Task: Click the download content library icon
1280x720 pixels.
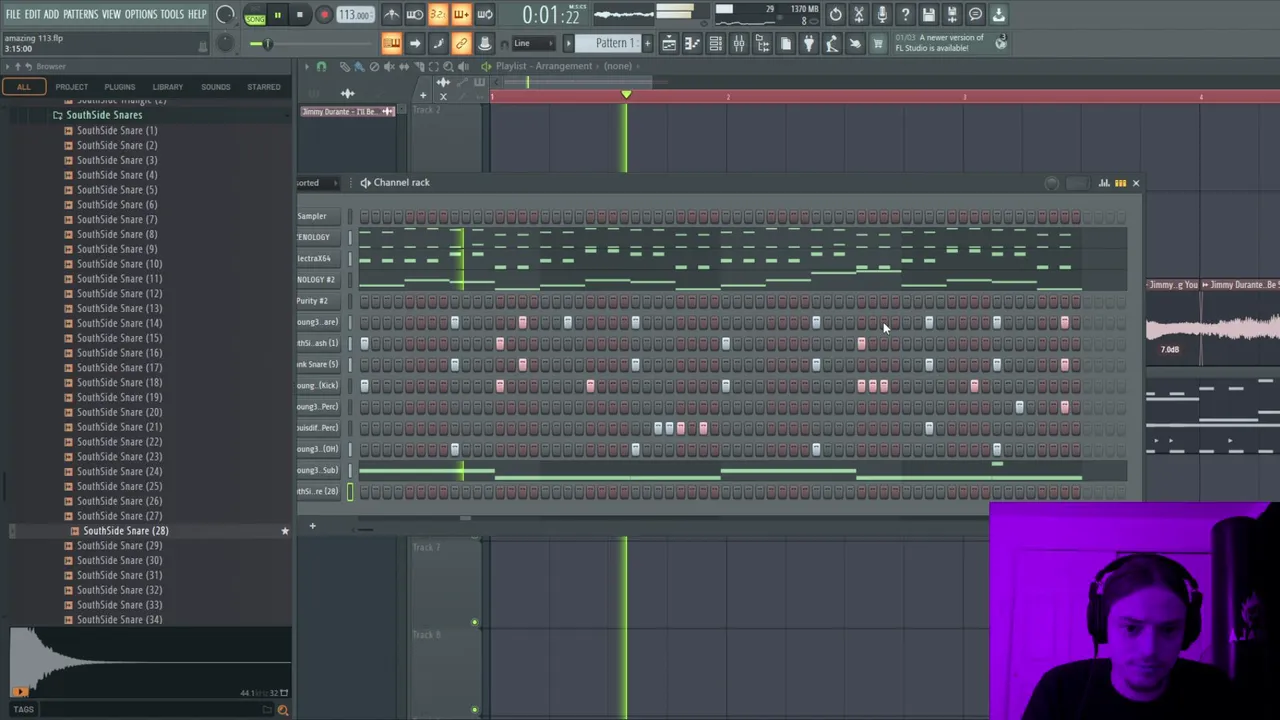Action: (999, 15)
